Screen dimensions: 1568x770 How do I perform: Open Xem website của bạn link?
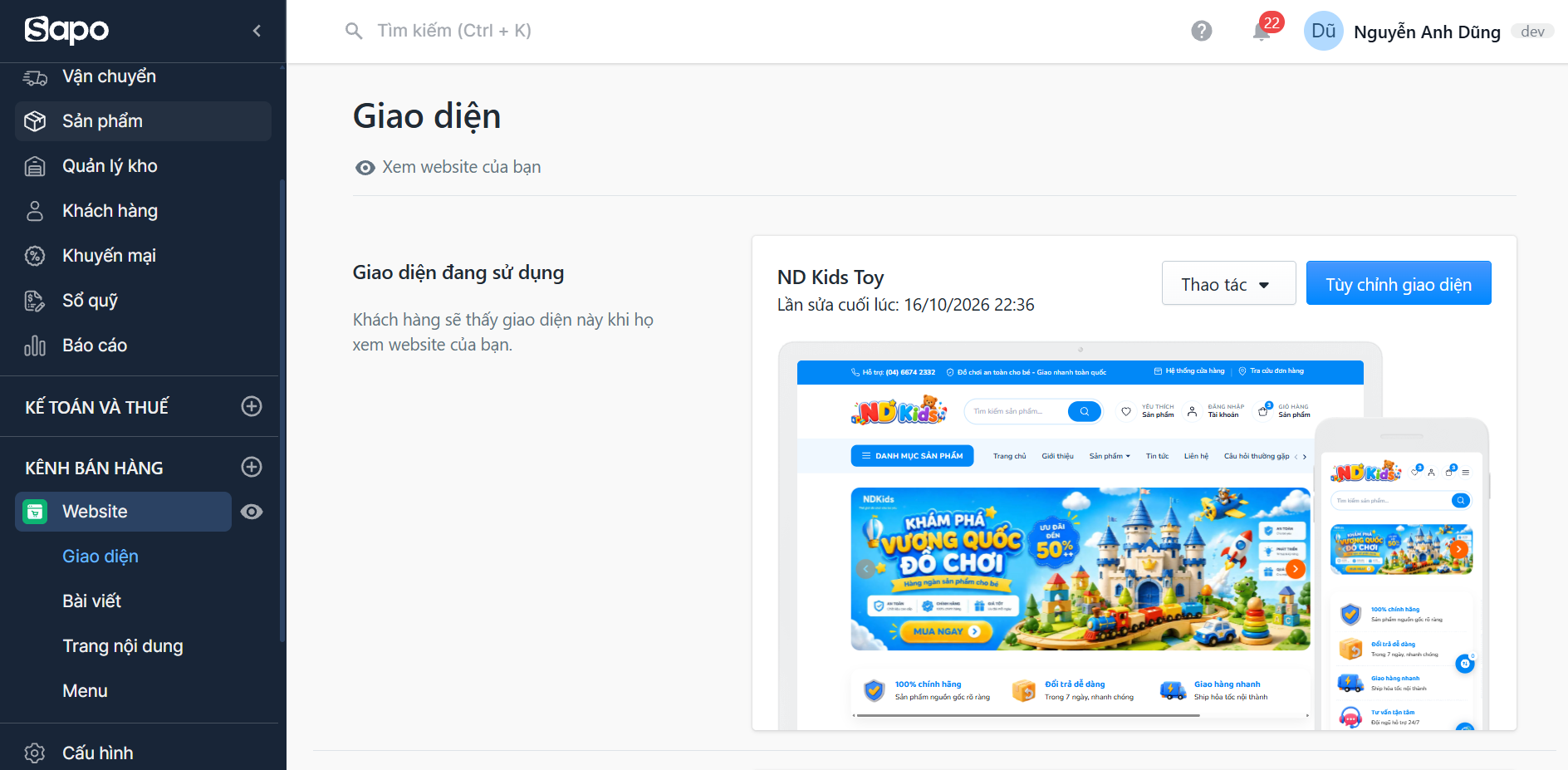448,167
